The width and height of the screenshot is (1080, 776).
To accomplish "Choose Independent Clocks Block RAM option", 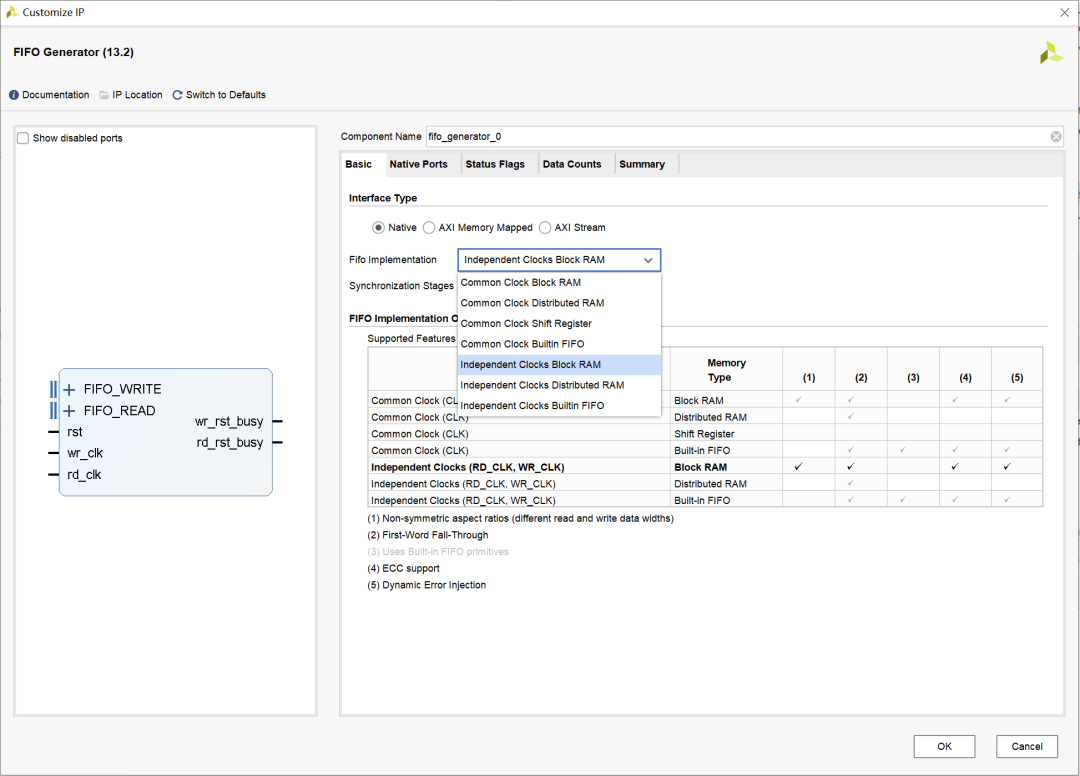I will [559, 365].
